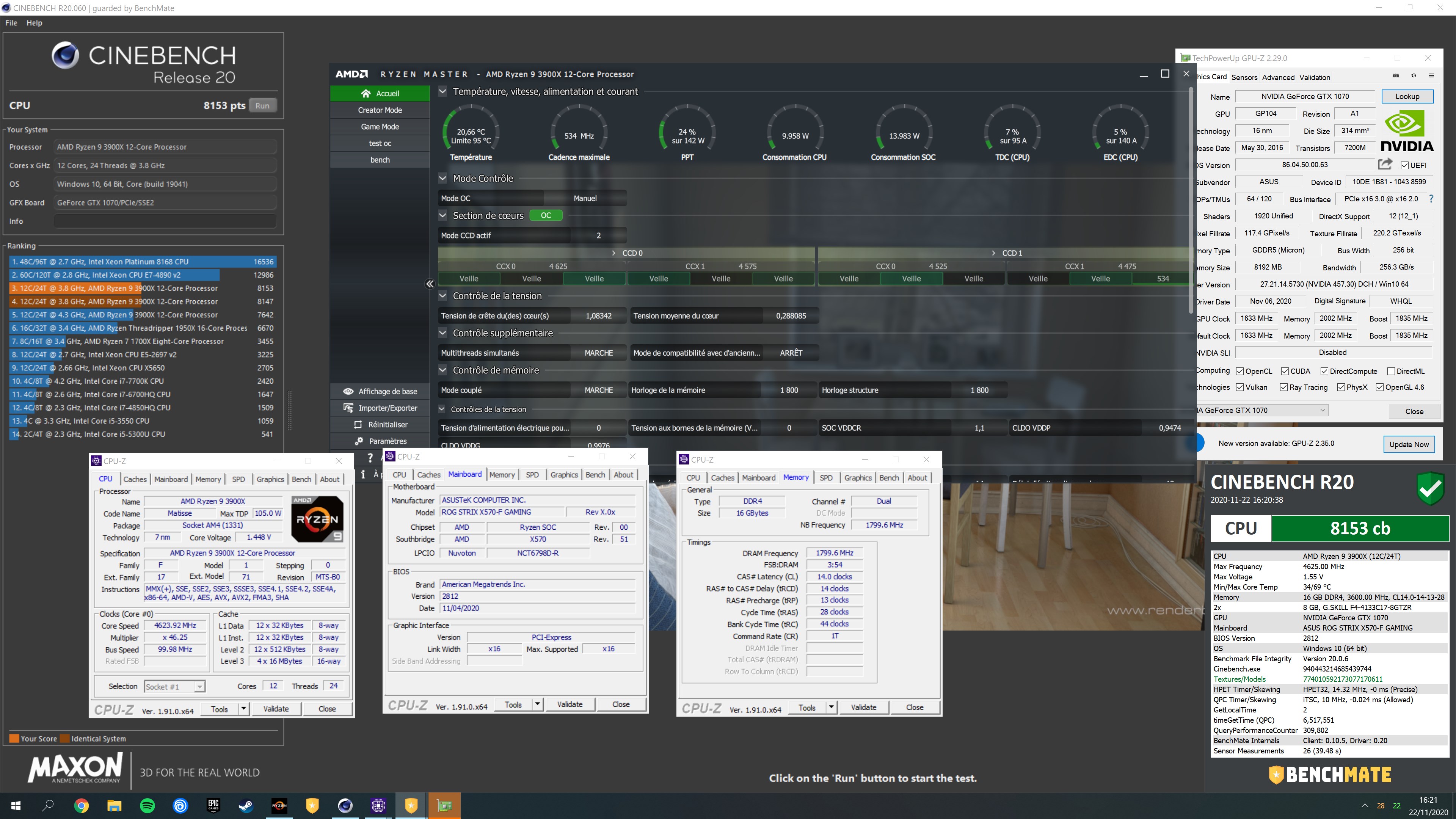This screenshot has height=819, width=1456.
Task: Click the PPT gauge in Ryzen Master
Action: [687, 133]
